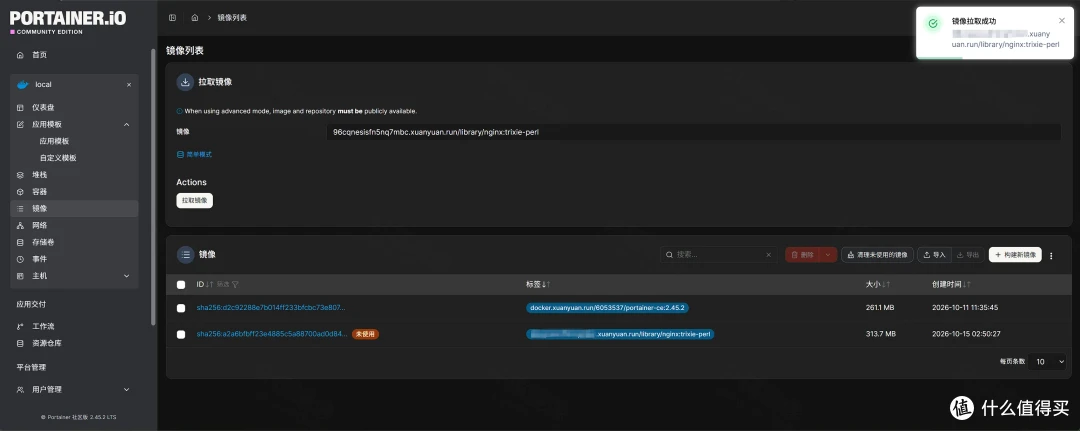Select 镜像 images in sidebar

74,209
